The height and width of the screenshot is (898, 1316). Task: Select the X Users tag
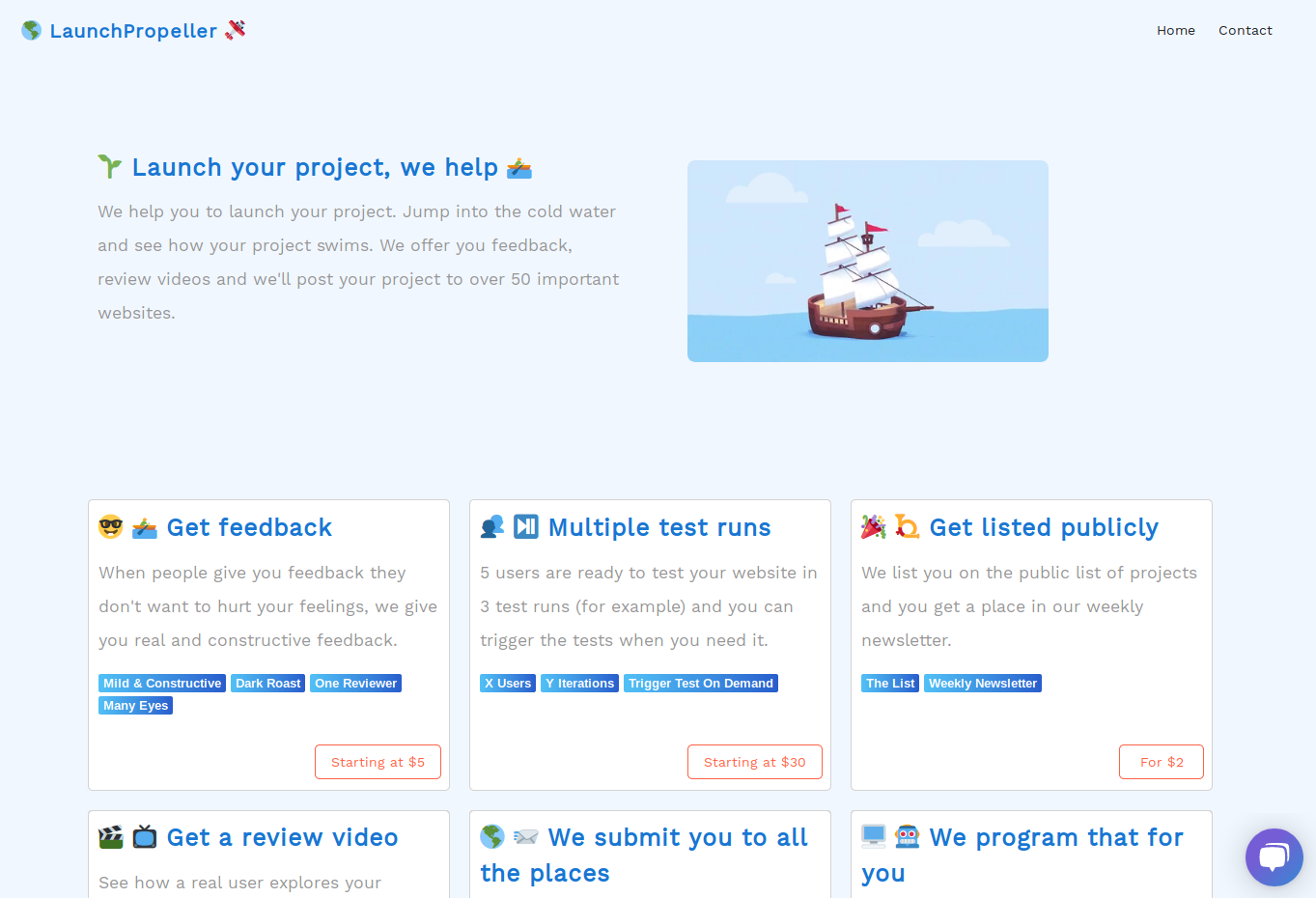[508, 683]
